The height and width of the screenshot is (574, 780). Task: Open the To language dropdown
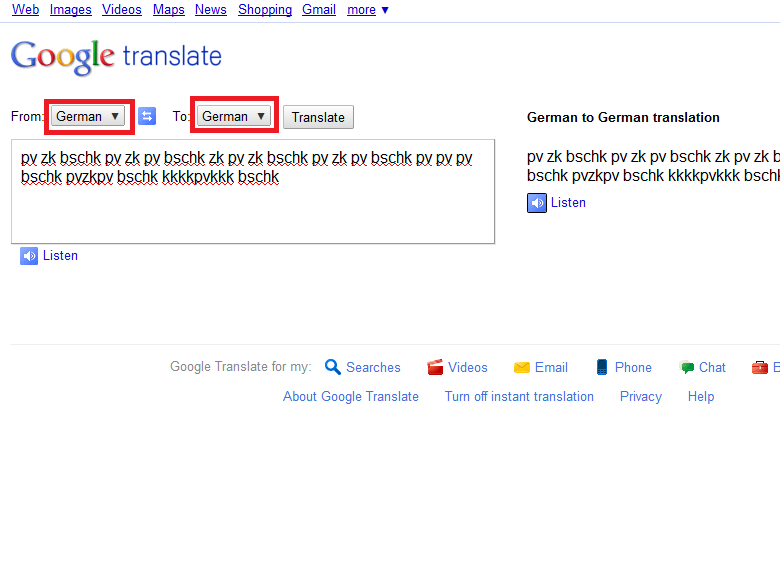[x=234, y=116]
